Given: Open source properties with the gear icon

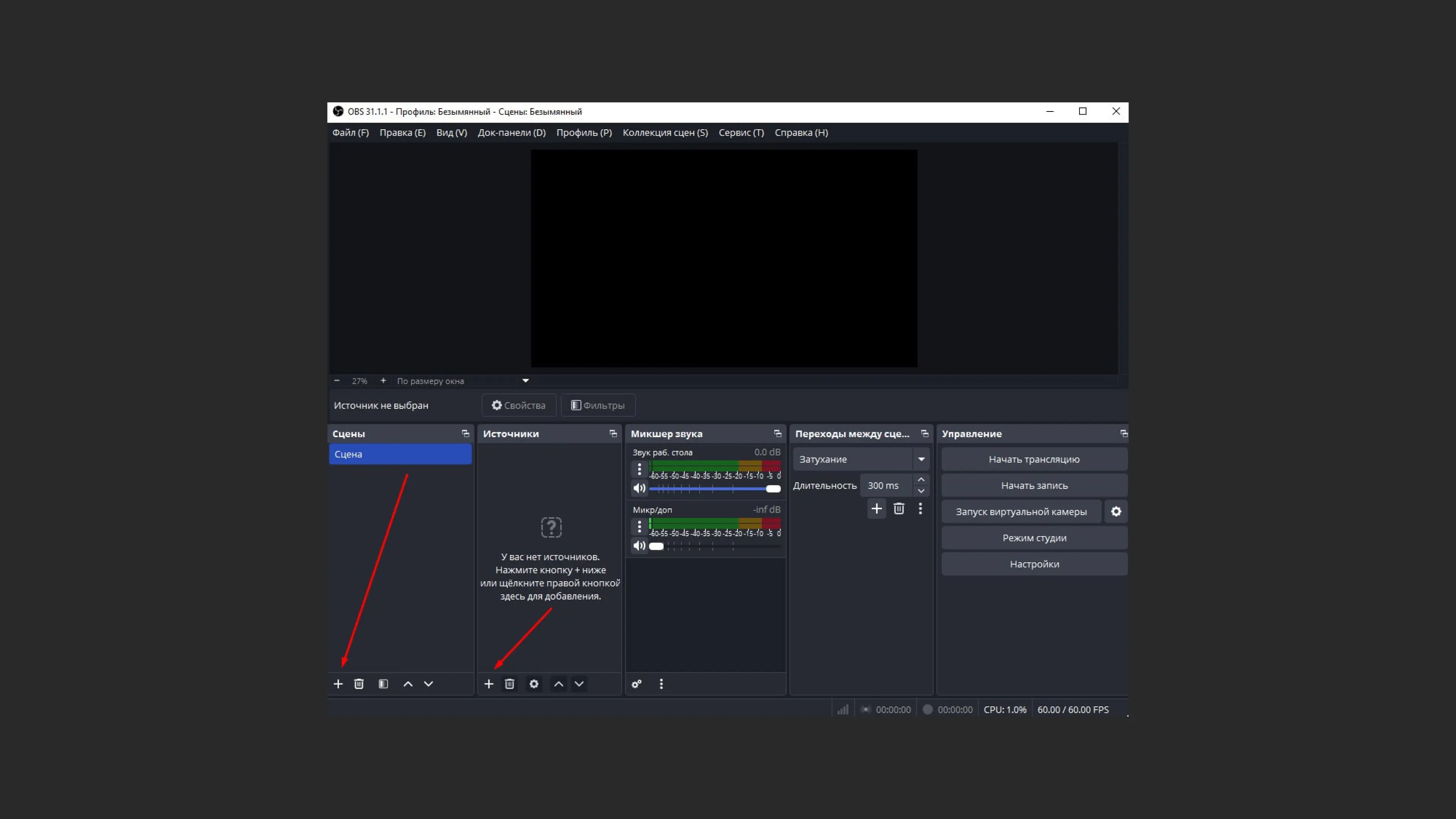Looking at the screenshot, I should 533,683.
